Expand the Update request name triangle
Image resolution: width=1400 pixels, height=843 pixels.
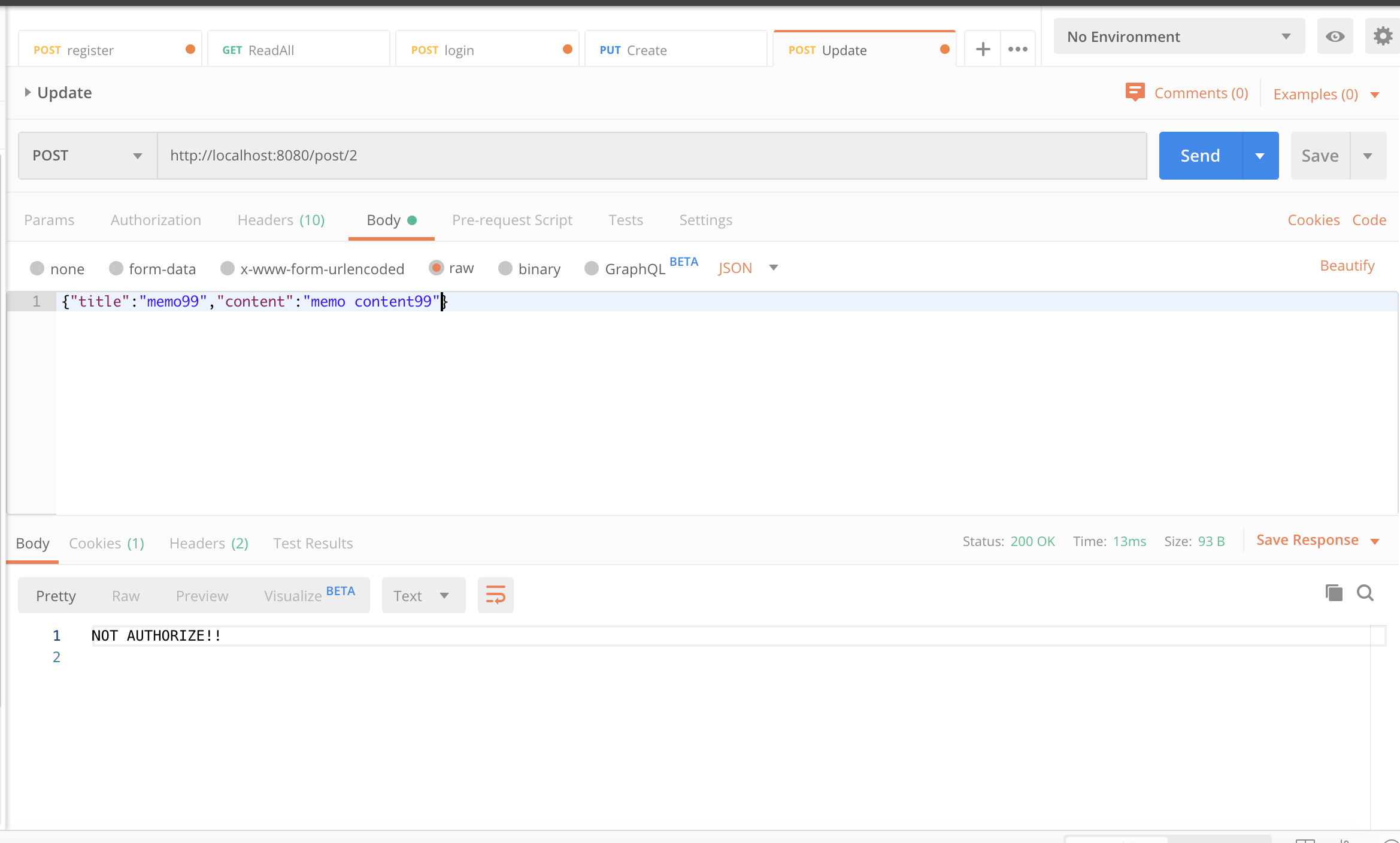pyautogui.click(x=28, y=92)
